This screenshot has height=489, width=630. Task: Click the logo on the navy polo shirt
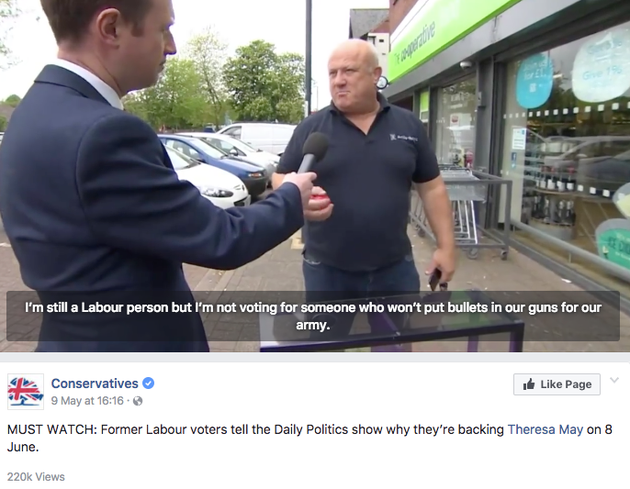pos(404,138)
